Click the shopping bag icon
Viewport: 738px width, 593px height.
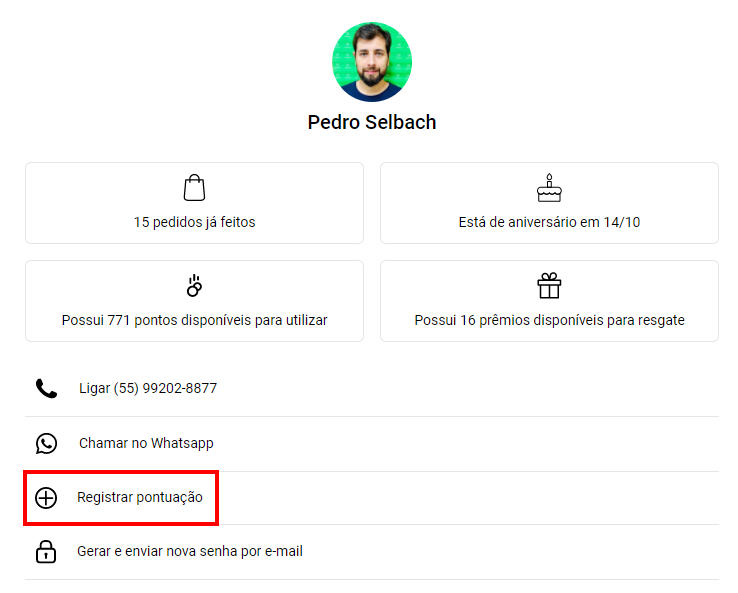click(194, 188)
